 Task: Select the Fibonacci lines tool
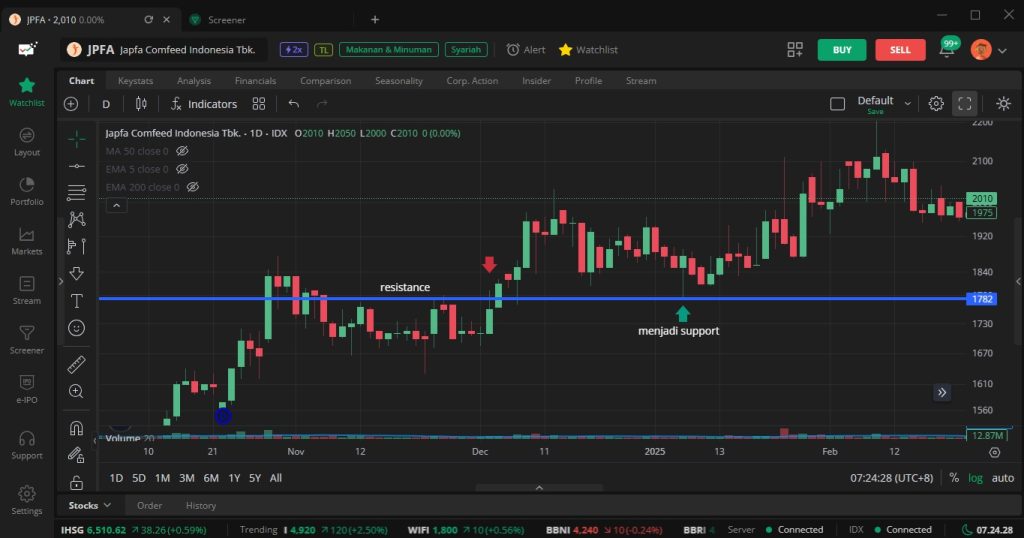76,193
